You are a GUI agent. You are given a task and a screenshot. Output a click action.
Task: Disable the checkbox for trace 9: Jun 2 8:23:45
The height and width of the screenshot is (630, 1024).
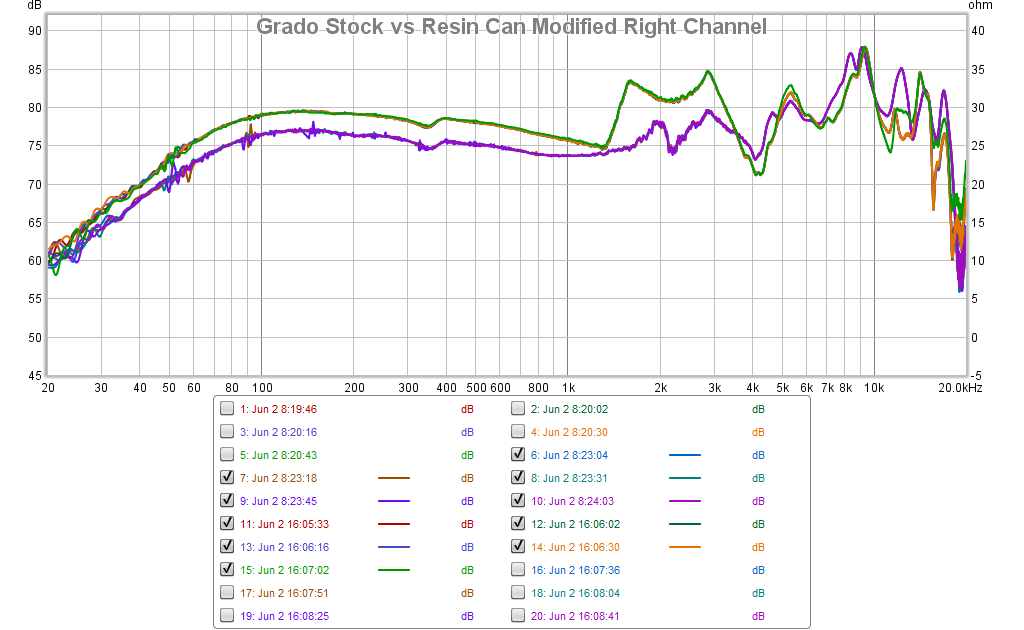click(x=227, y=500)
